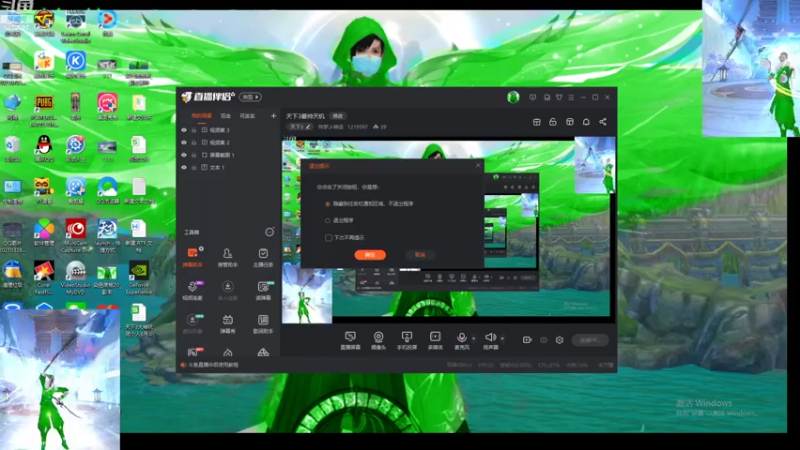Open settings gear near the start button
Screen dimensions: 800x450
(560, 340)
